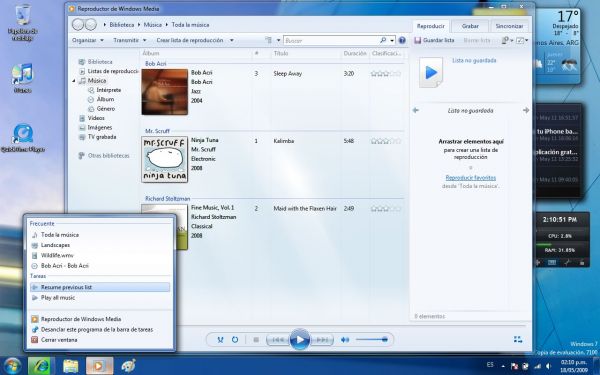Open the Windows Start orb

[12, 365]
